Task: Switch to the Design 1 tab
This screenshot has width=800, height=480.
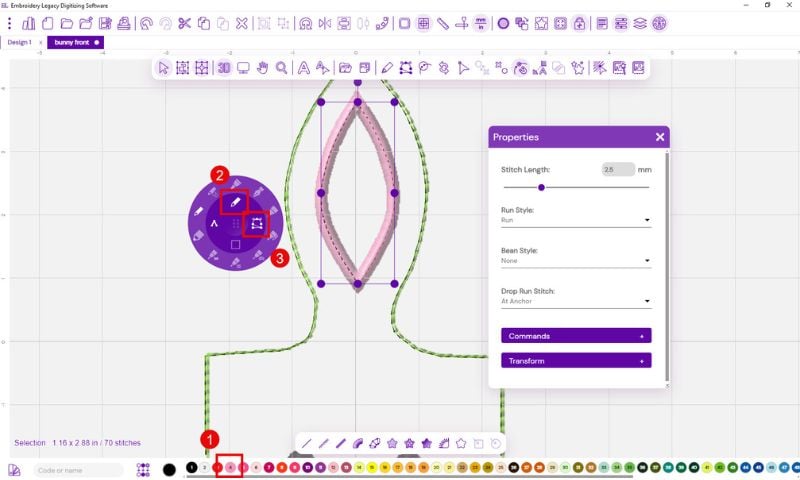Action: coord(21,43)
